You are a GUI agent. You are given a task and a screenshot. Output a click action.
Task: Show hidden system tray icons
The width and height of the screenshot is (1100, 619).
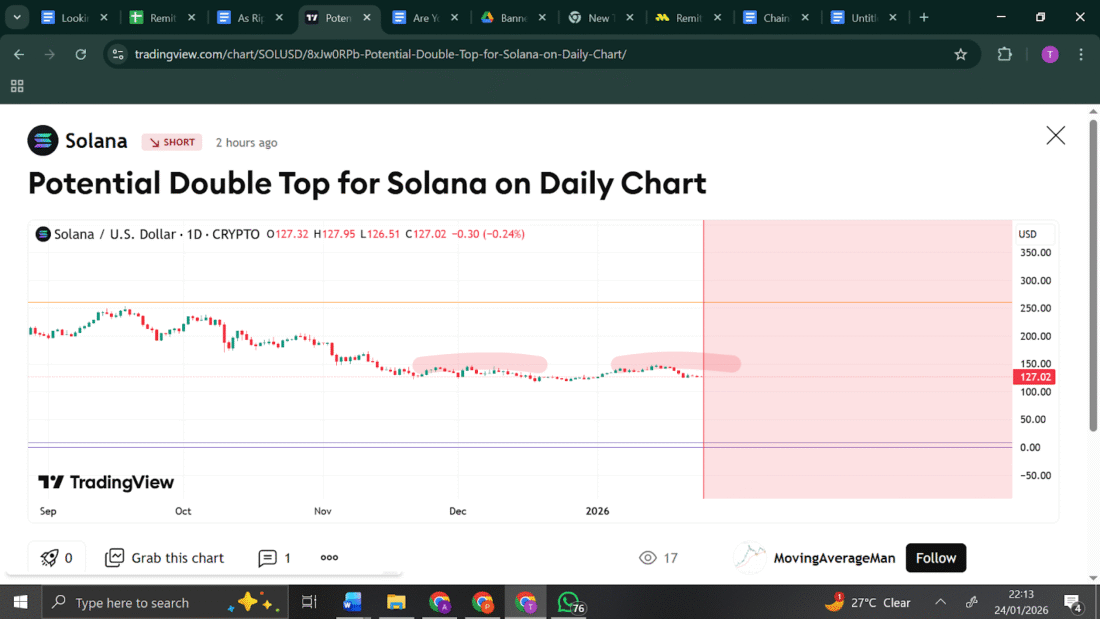click(940, 602)
